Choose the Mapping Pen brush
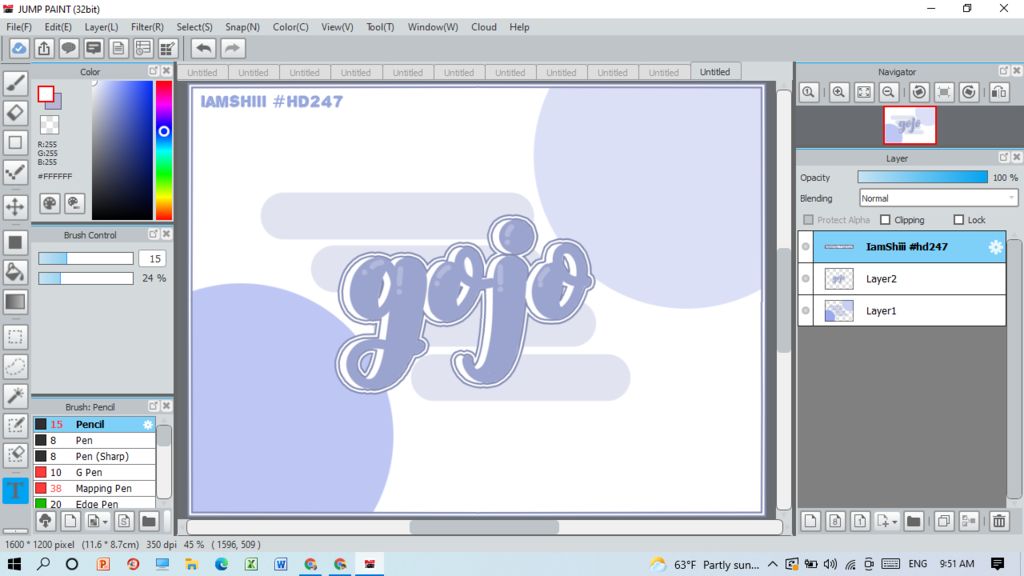The height and width of the screenshot is (576, 1024). (x=95, y=488)
